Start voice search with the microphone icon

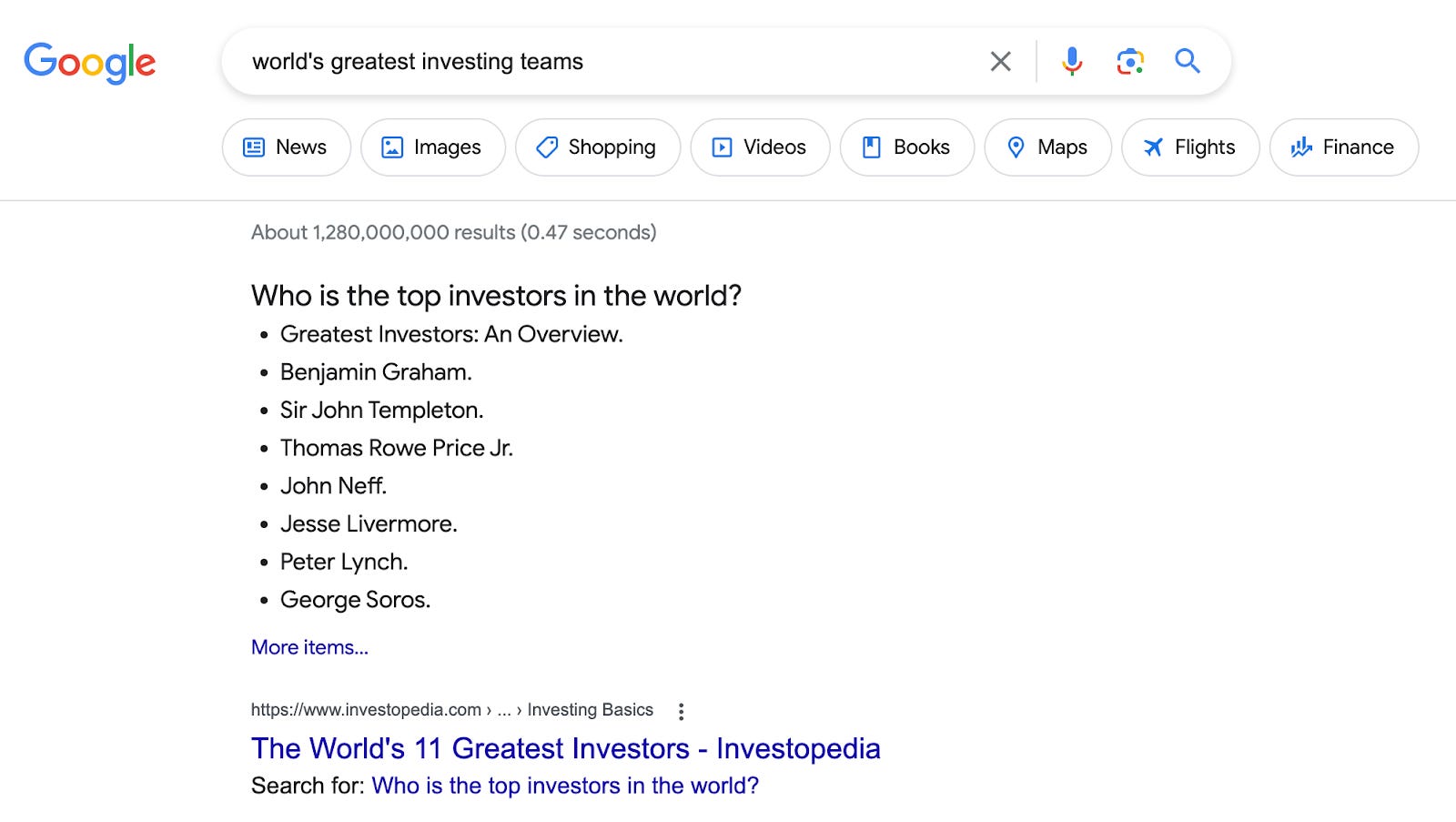pyautogui.click(x=1072, y=61)
